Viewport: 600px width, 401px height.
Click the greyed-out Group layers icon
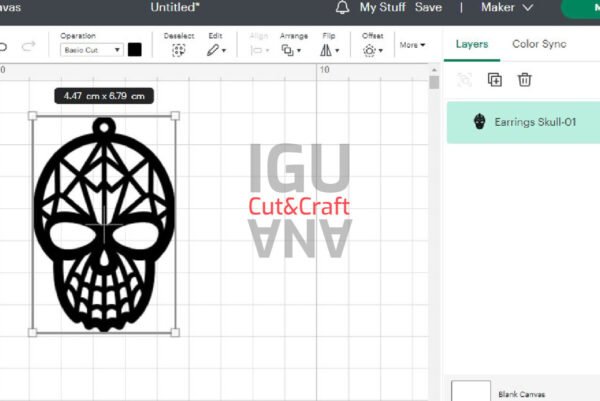click(464, 80)
